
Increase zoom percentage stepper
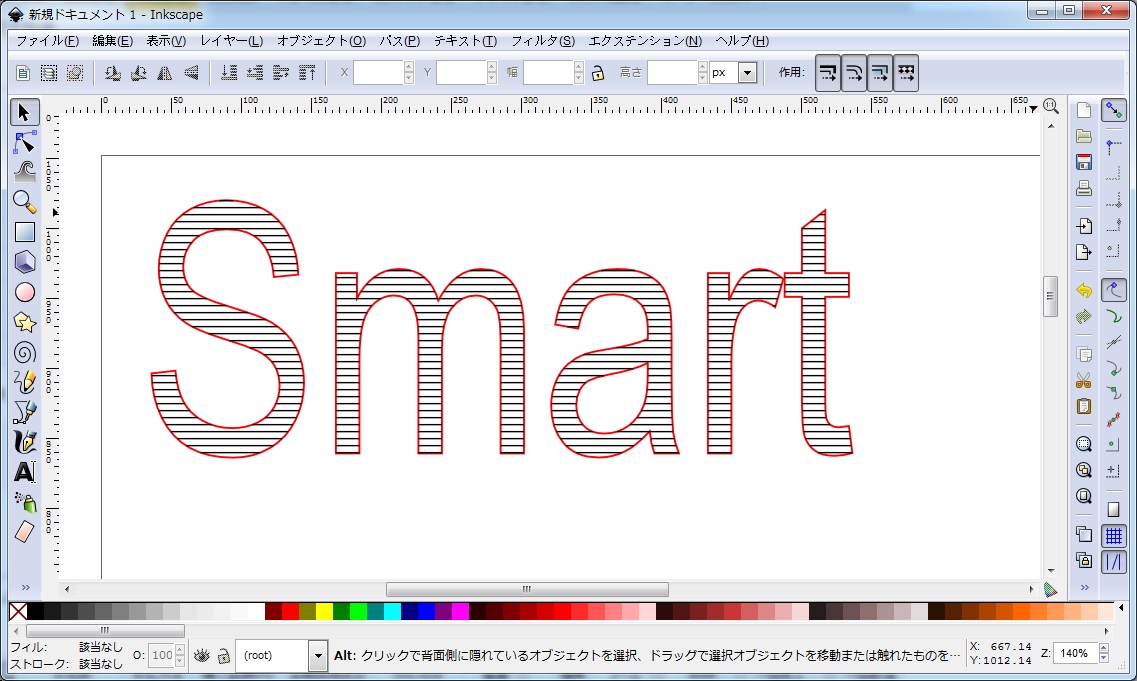[x=1104, y=649]
